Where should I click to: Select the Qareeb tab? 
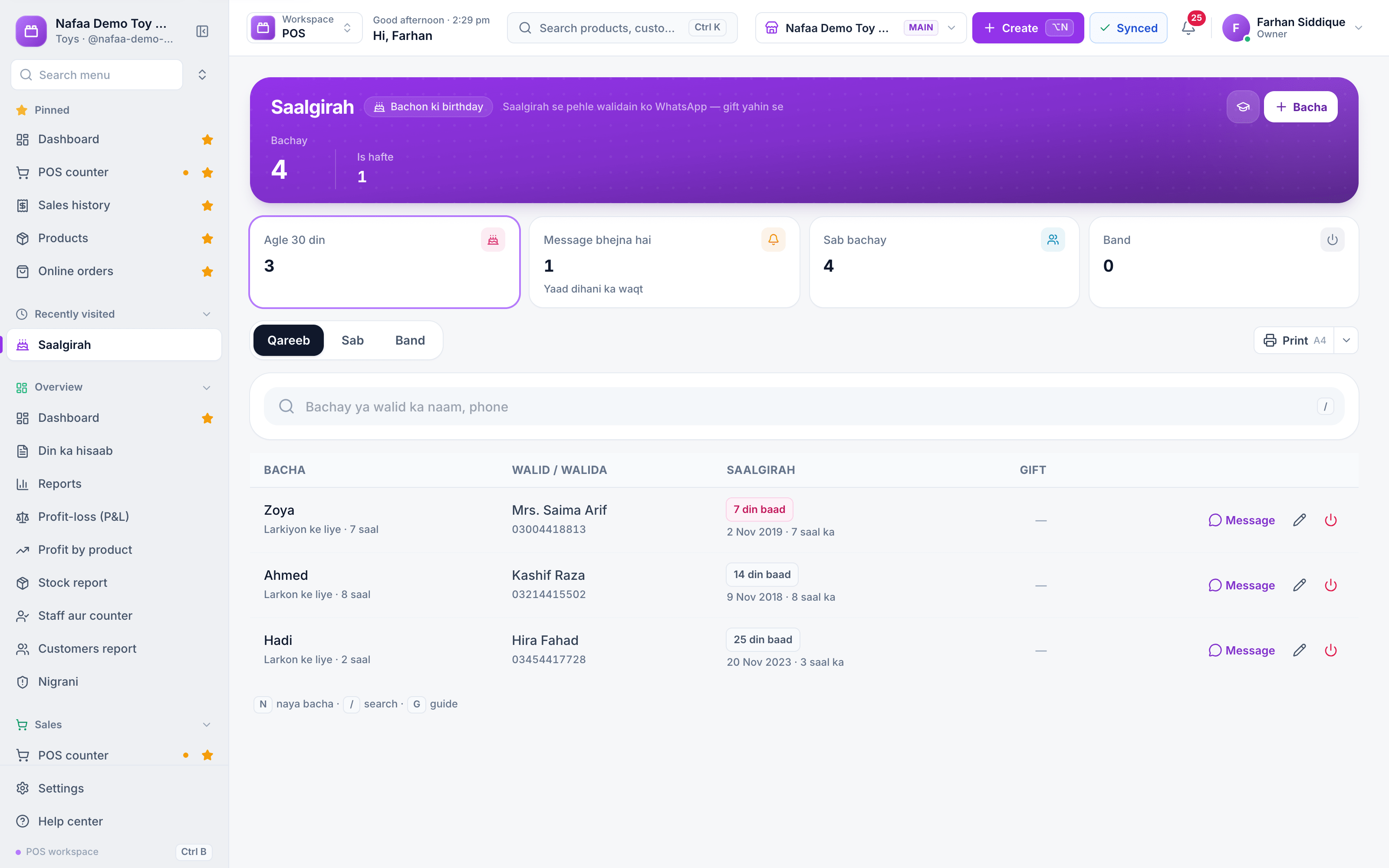289,340
